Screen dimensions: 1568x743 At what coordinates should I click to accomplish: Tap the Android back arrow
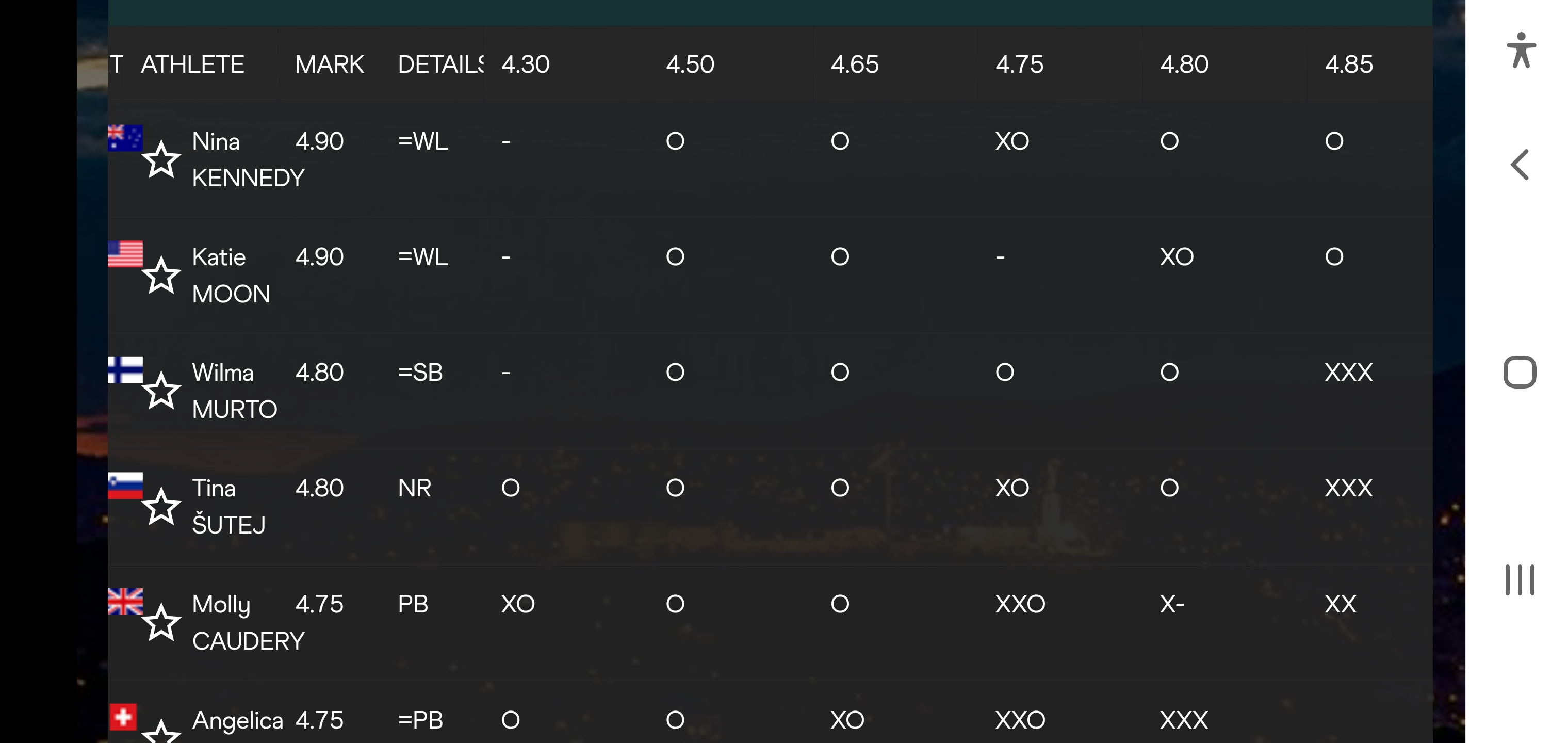pos(1520,165)
